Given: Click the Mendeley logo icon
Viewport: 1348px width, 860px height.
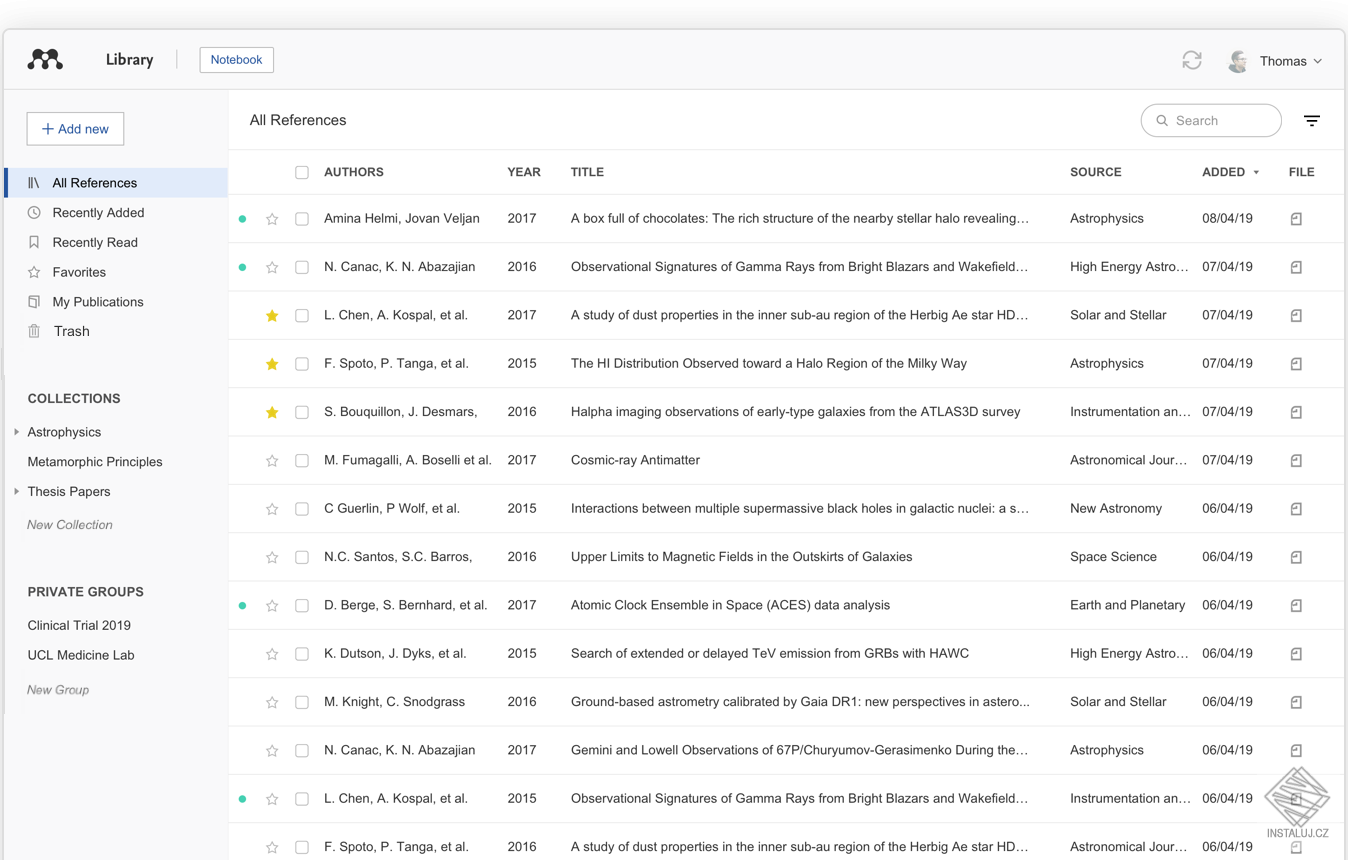Looking at the screenshot, I should (44, 59).
